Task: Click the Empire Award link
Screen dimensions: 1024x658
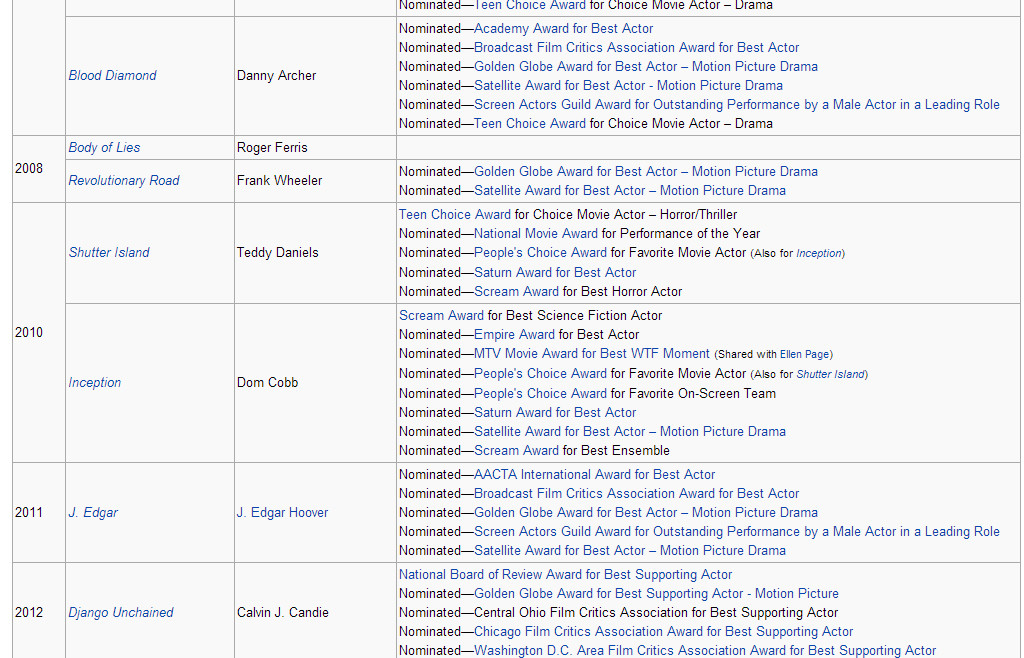Action: click(x=514, y=335)
